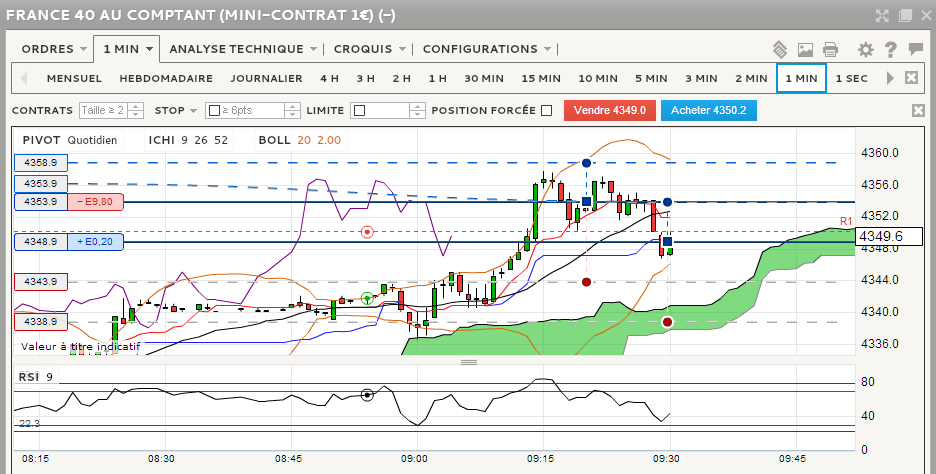Select the 30 MIN timeframe
The image size is (936, 474).
484,78
